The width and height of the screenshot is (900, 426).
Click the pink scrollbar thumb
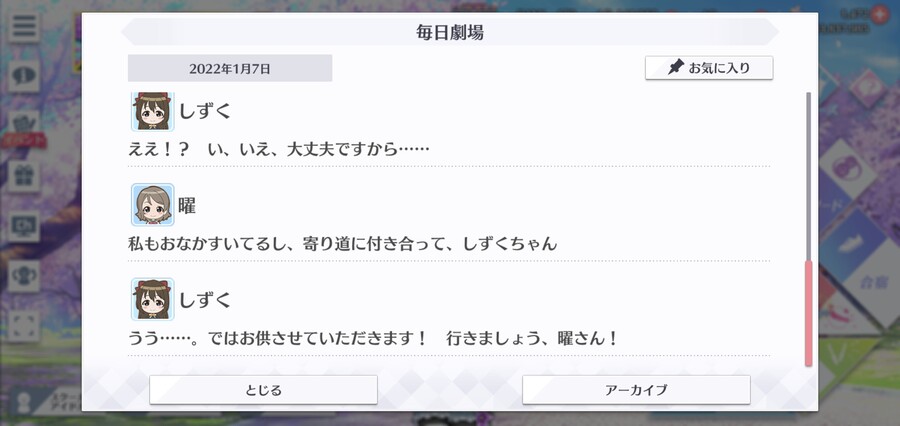(x=808, y=313)
